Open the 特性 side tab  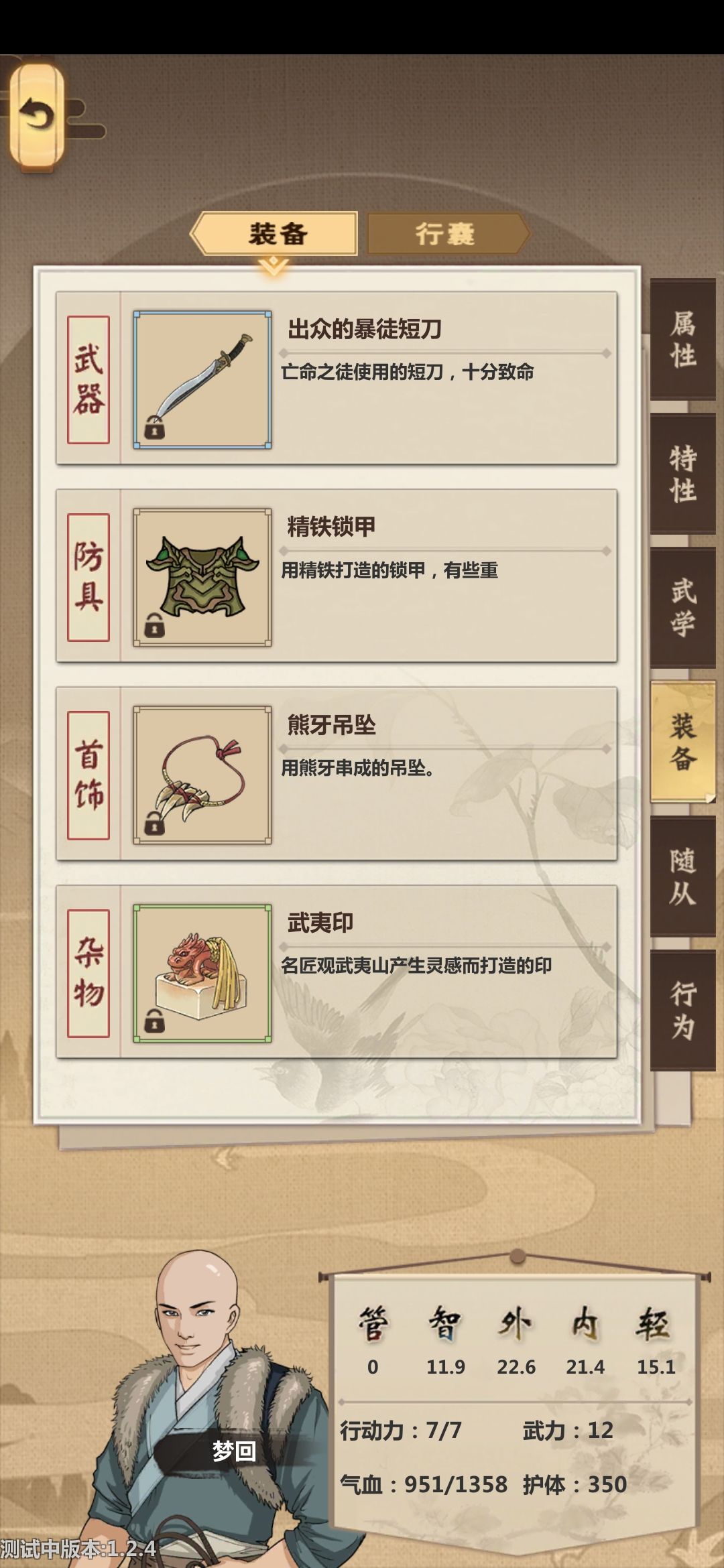[683, 474]
